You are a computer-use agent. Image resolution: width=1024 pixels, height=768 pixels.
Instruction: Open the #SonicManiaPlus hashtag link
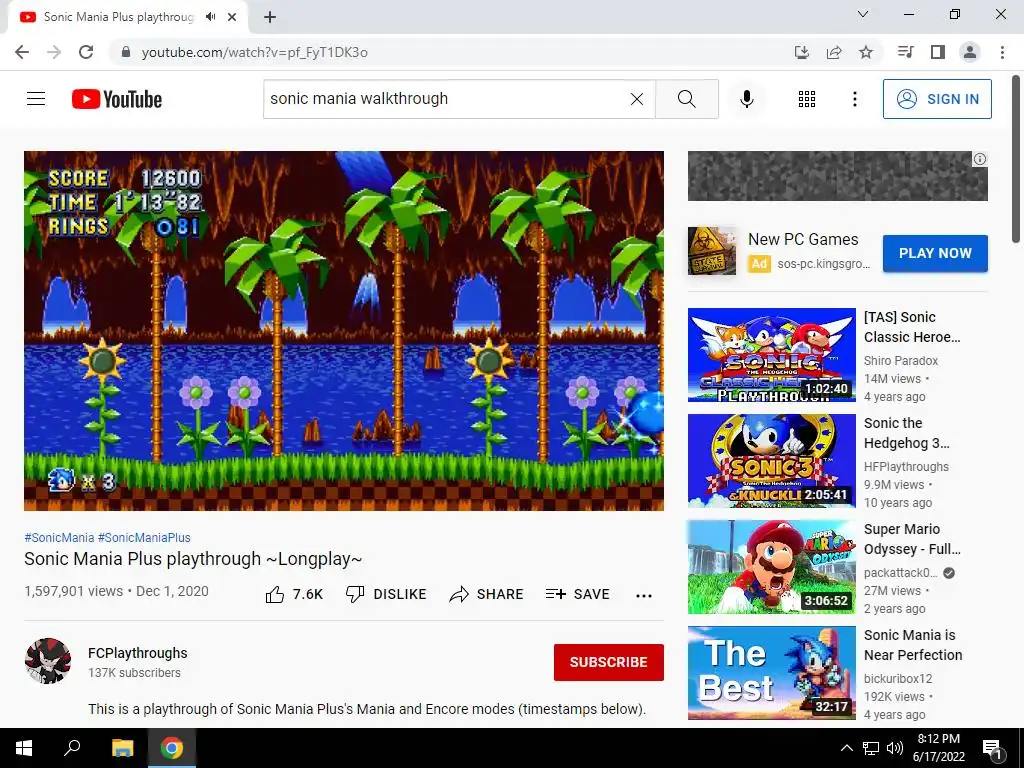tap(144, 537)
